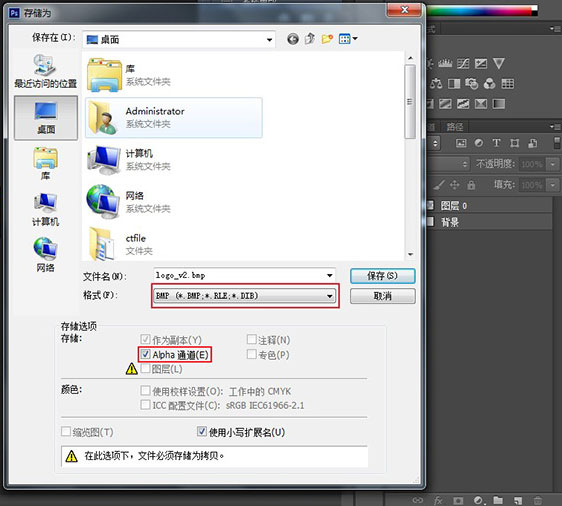Screen dimensions: 562x506
Task: Click the link layers icon in Layers panel
Action: pyautogui.click(x=418, y=500)
